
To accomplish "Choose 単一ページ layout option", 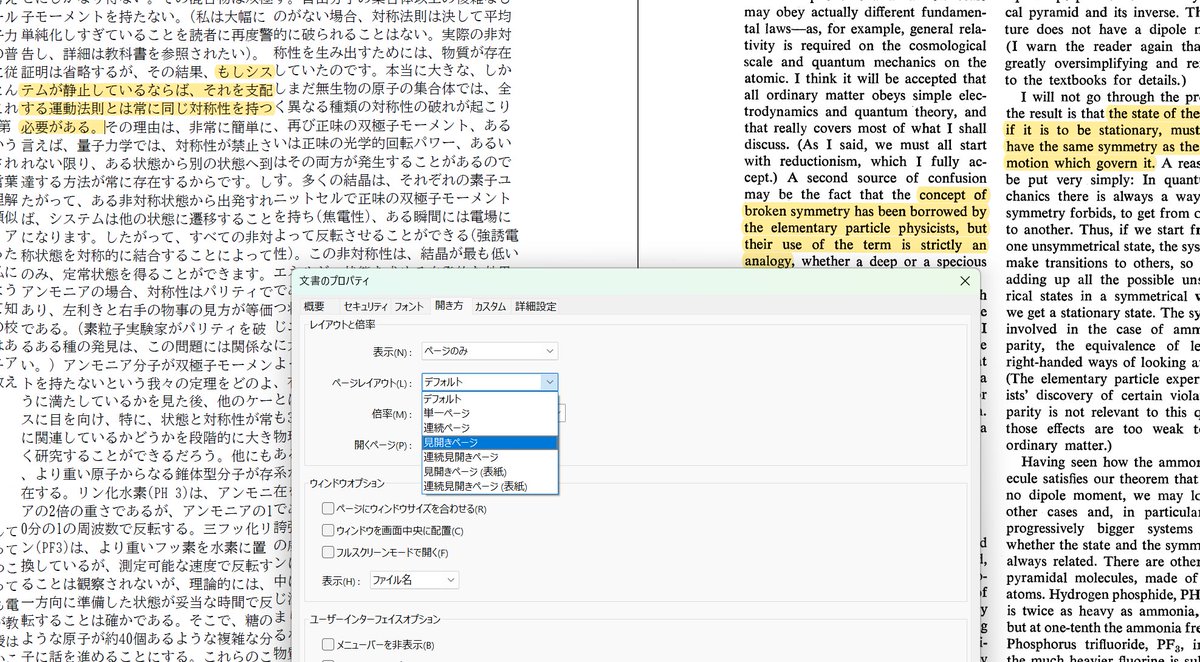I will 489,413.
